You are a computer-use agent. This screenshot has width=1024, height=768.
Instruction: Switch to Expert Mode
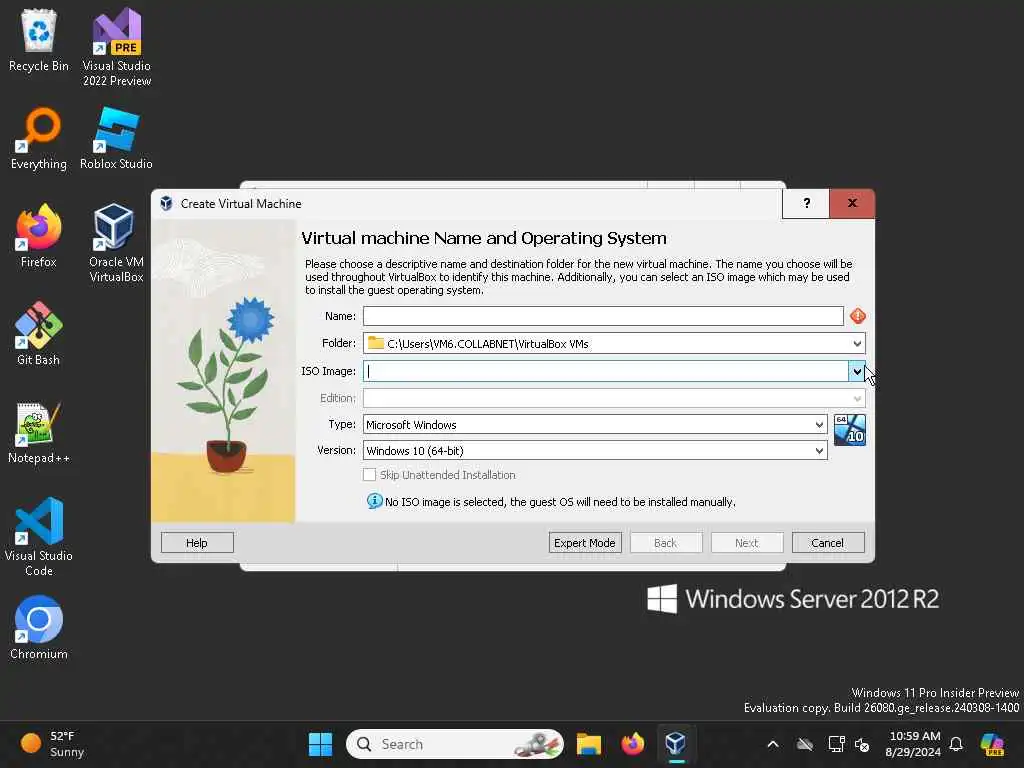585,543
